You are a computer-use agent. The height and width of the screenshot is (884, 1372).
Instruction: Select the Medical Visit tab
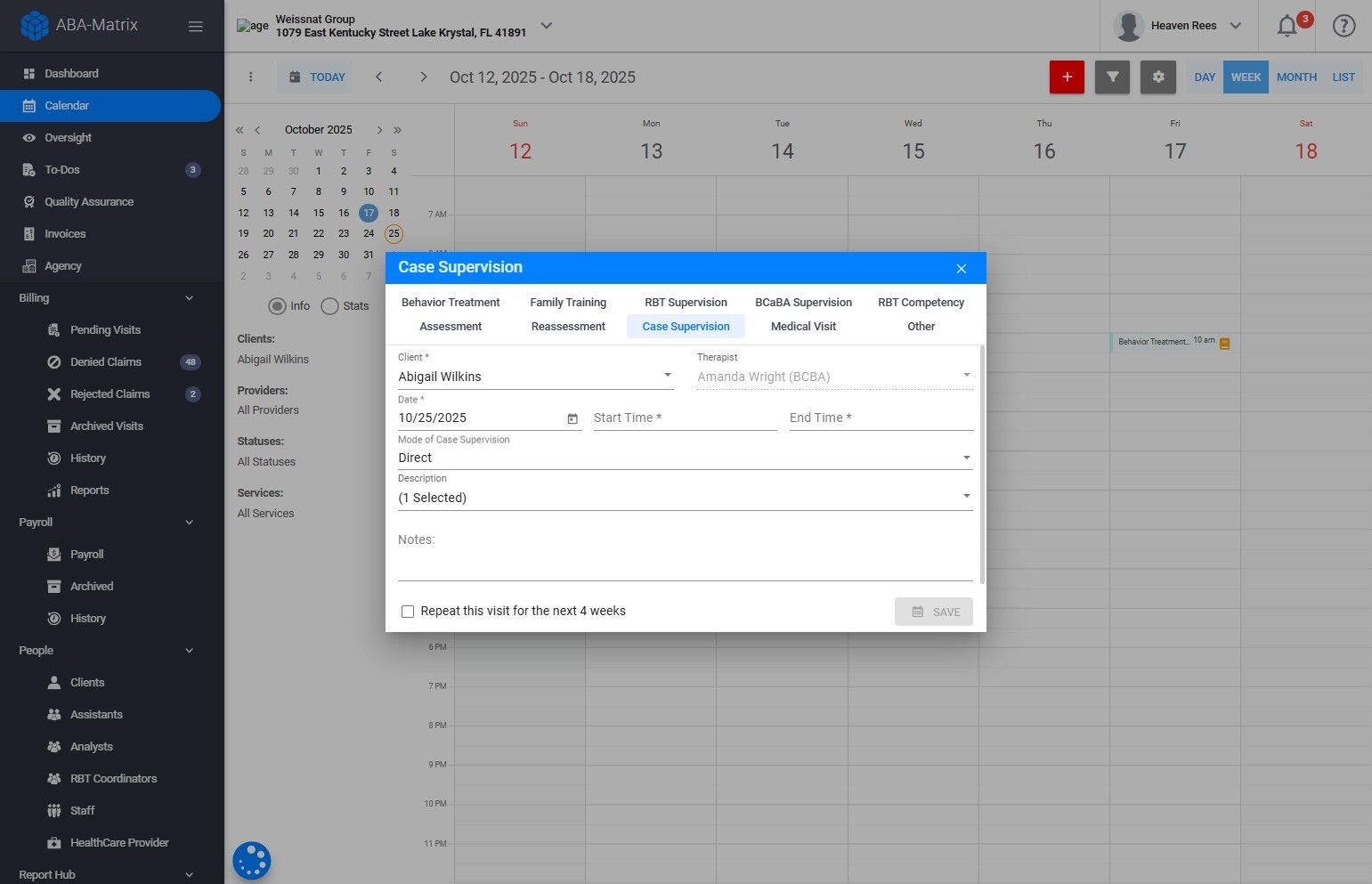tap(803, 327)
